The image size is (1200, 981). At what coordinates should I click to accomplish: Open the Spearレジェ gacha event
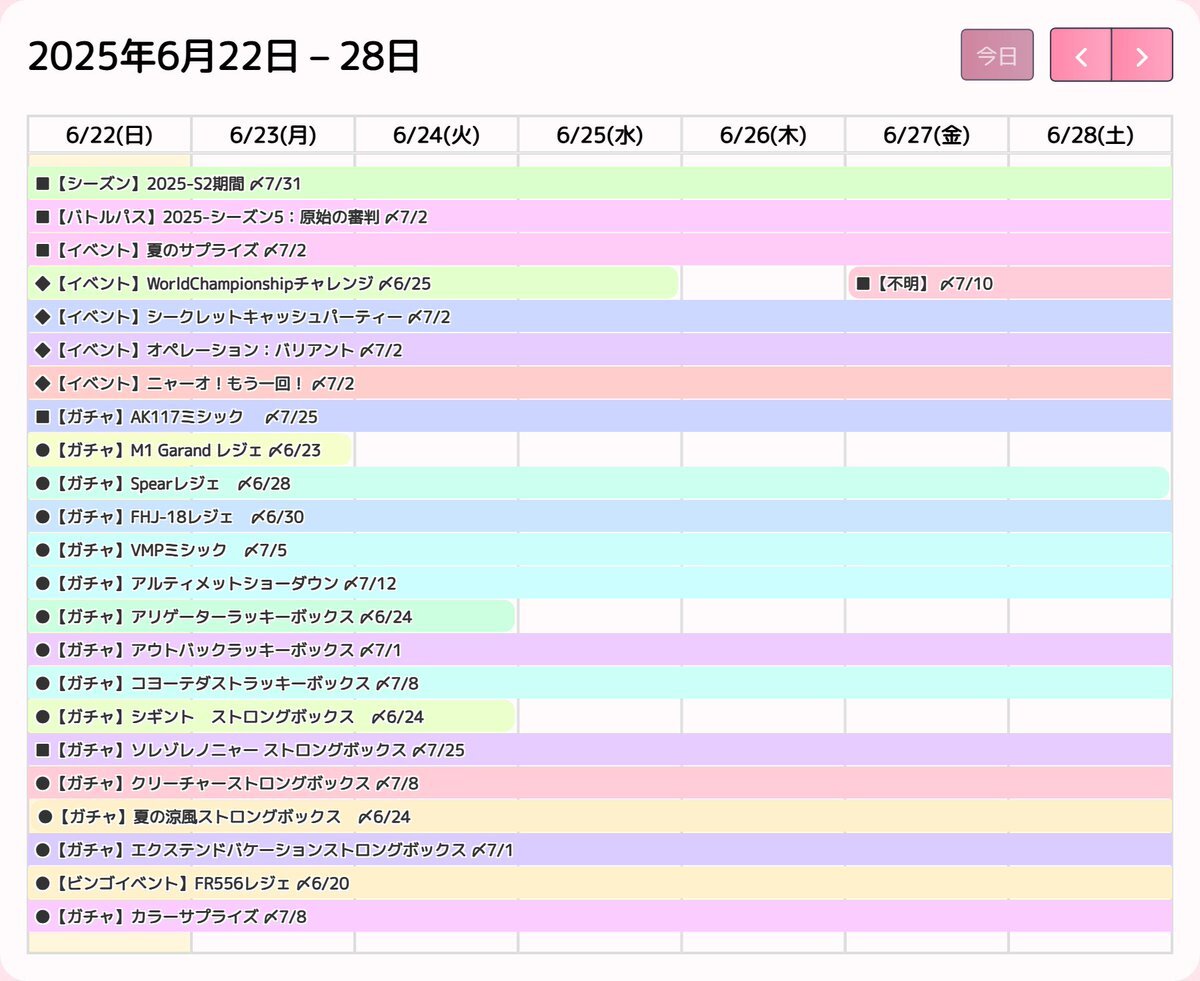[x=599, y=483]
